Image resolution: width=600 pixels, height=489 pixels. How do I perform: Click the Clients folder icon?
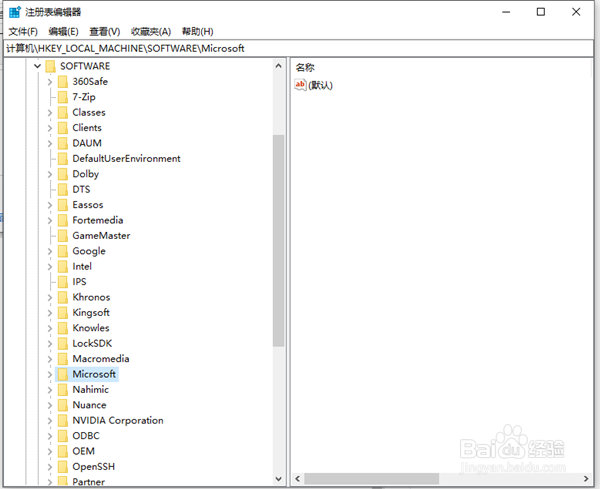[x=63, y=128]
